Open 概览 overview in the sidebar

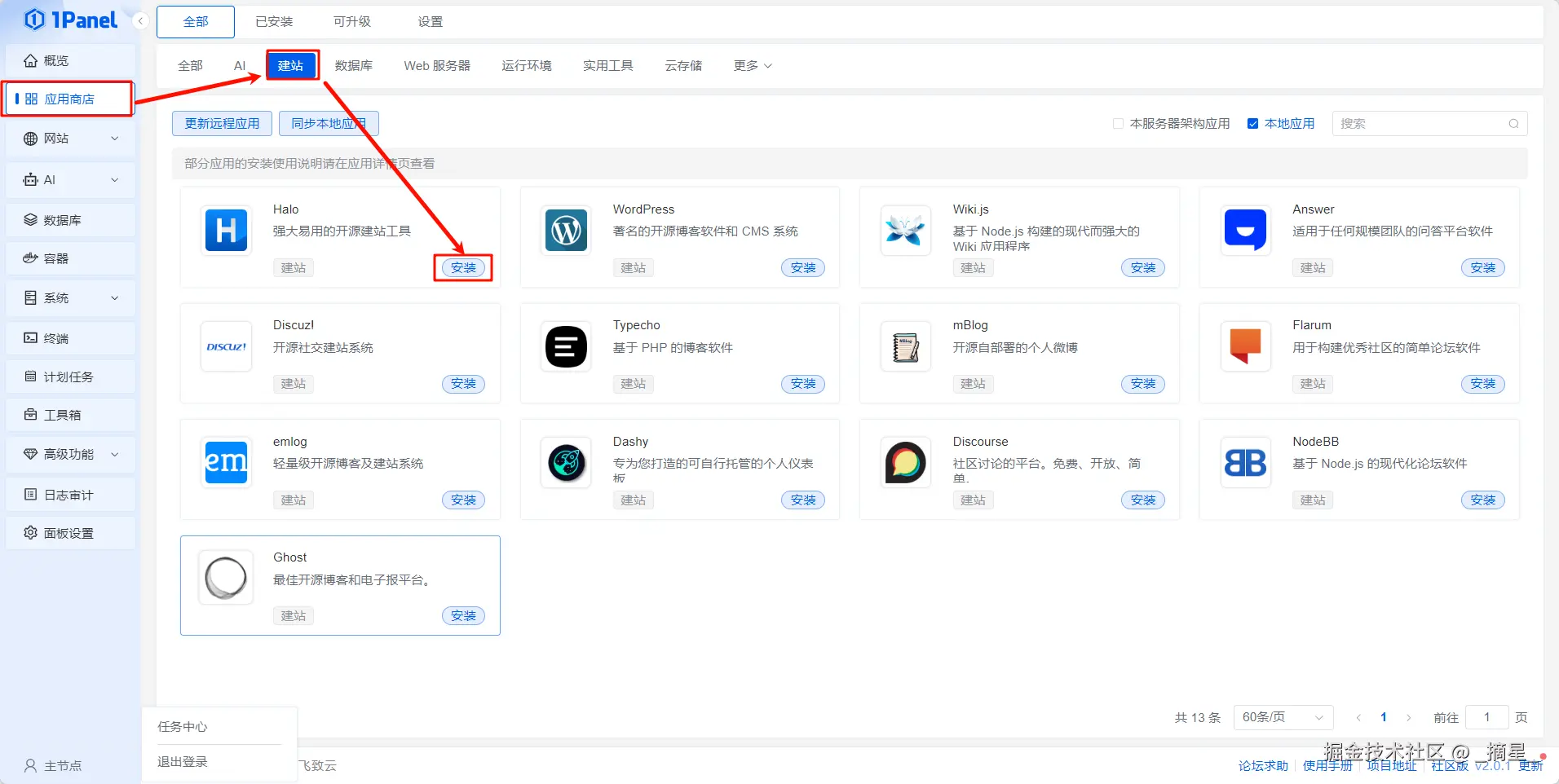click(70, 60)
